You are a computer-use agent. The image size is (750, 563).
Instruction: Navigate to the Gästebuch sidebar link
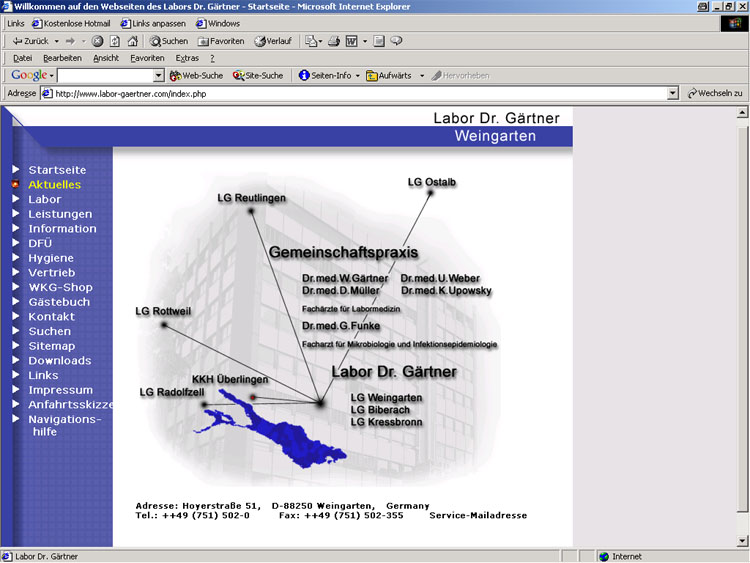point(59,302)
